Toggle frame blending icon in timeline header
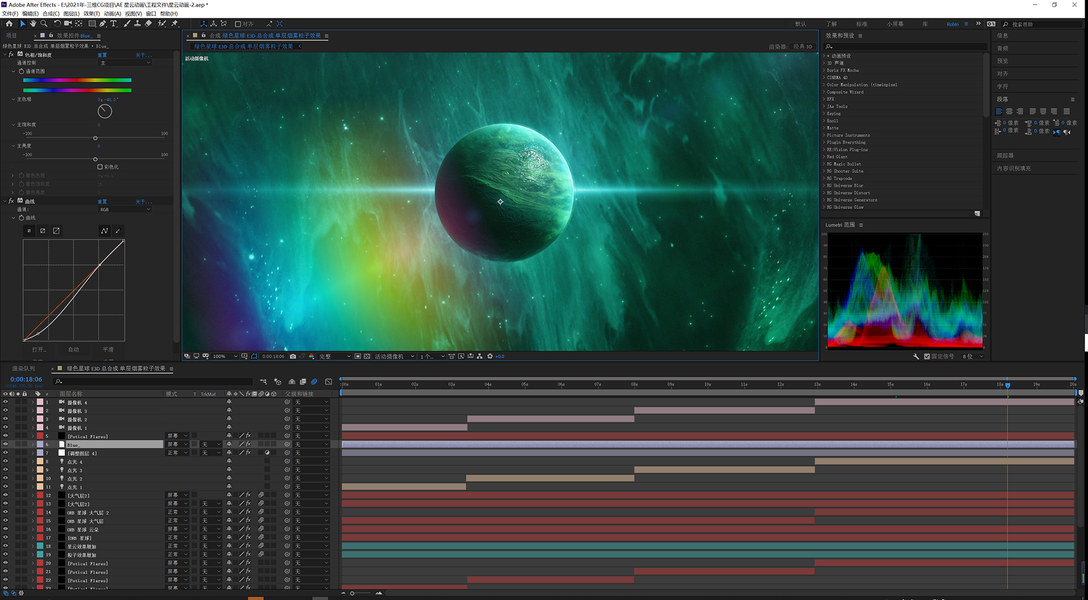 [303, 382]
